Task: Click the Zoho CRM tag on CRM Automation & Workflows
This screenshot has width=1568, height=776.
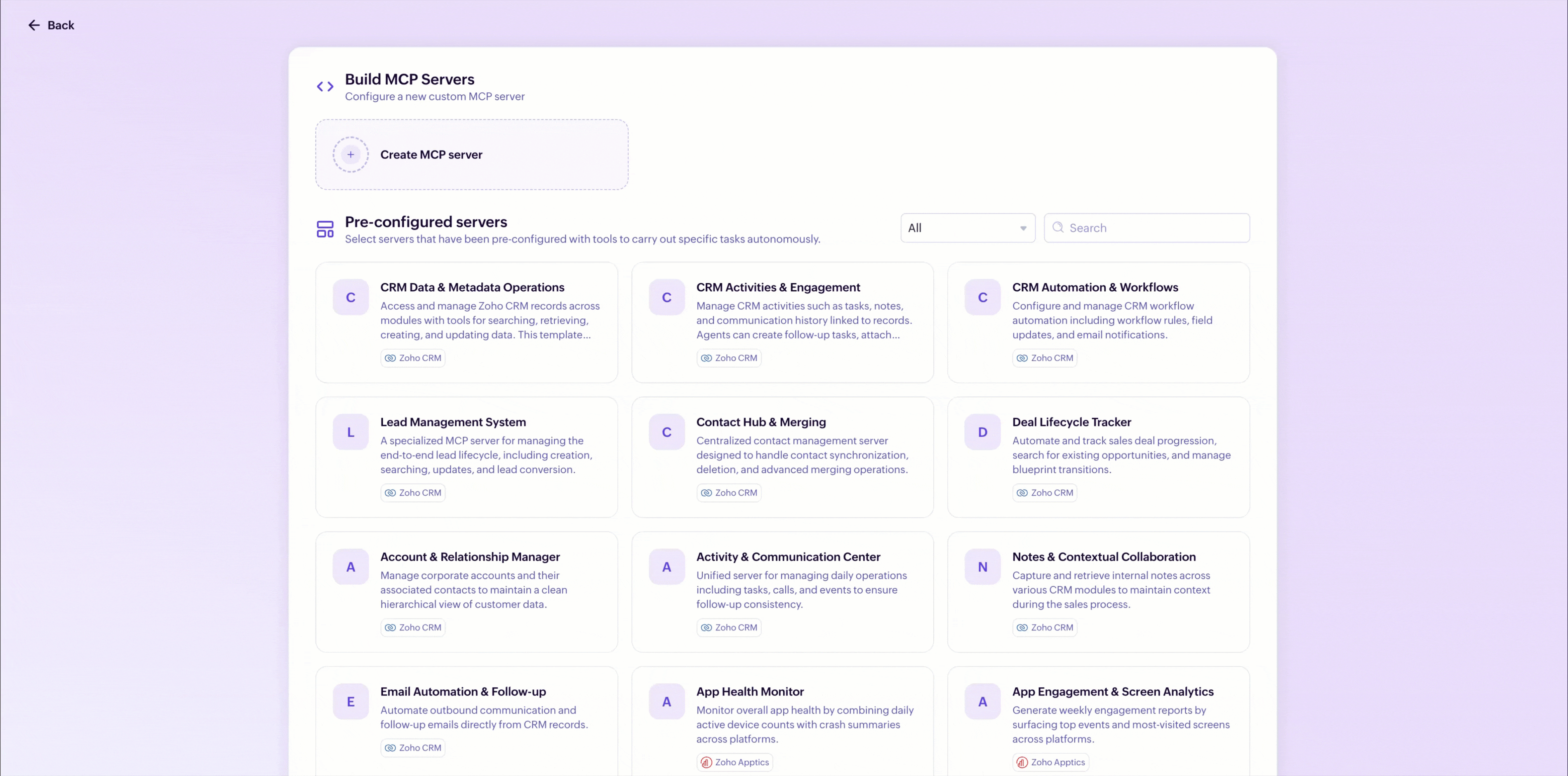Action: click(1045, 358)
